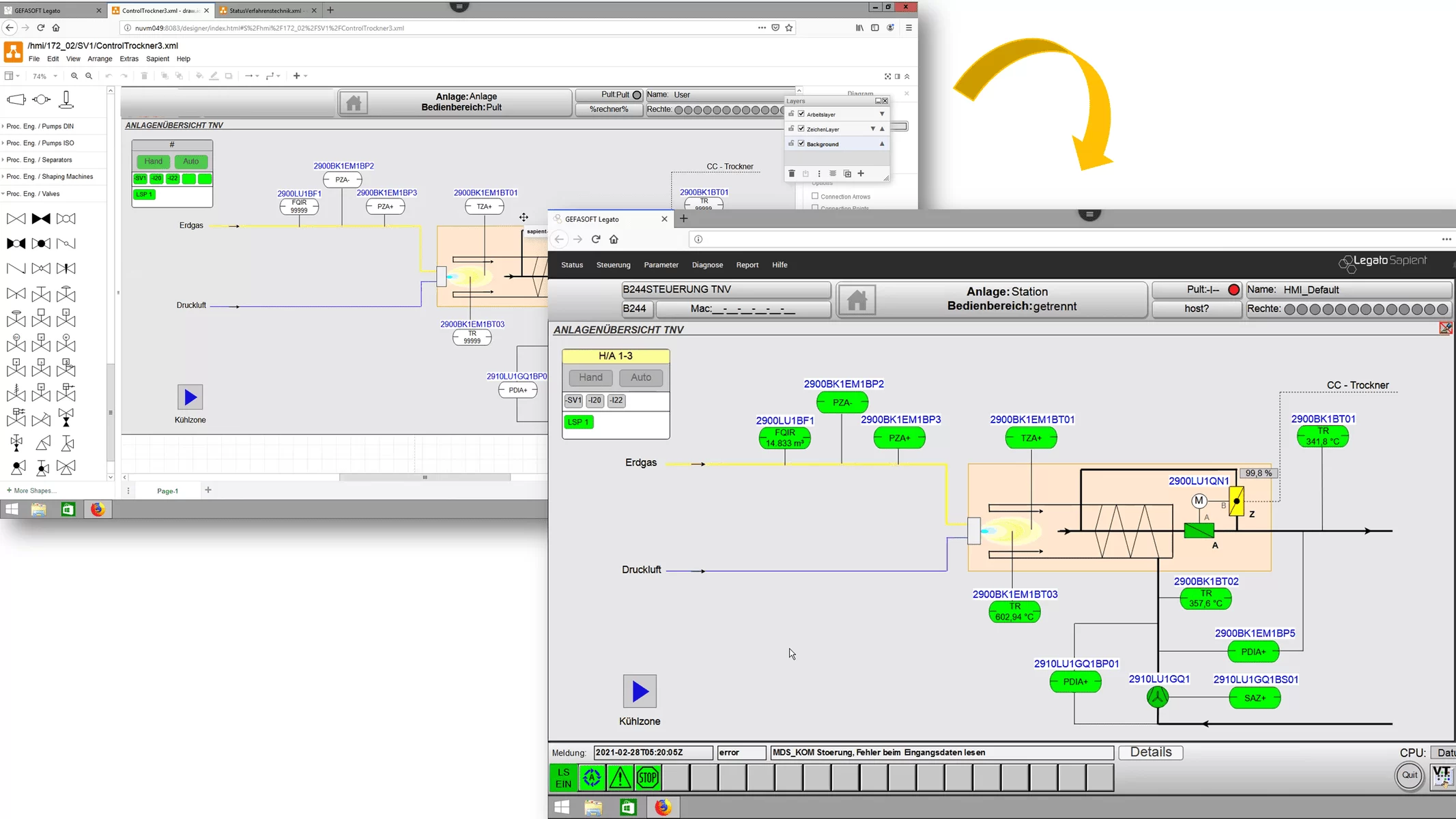Click the Firefox icon in the lower taskbar
This screenshot has height=819, width=1456.
[x=663, y=807]
